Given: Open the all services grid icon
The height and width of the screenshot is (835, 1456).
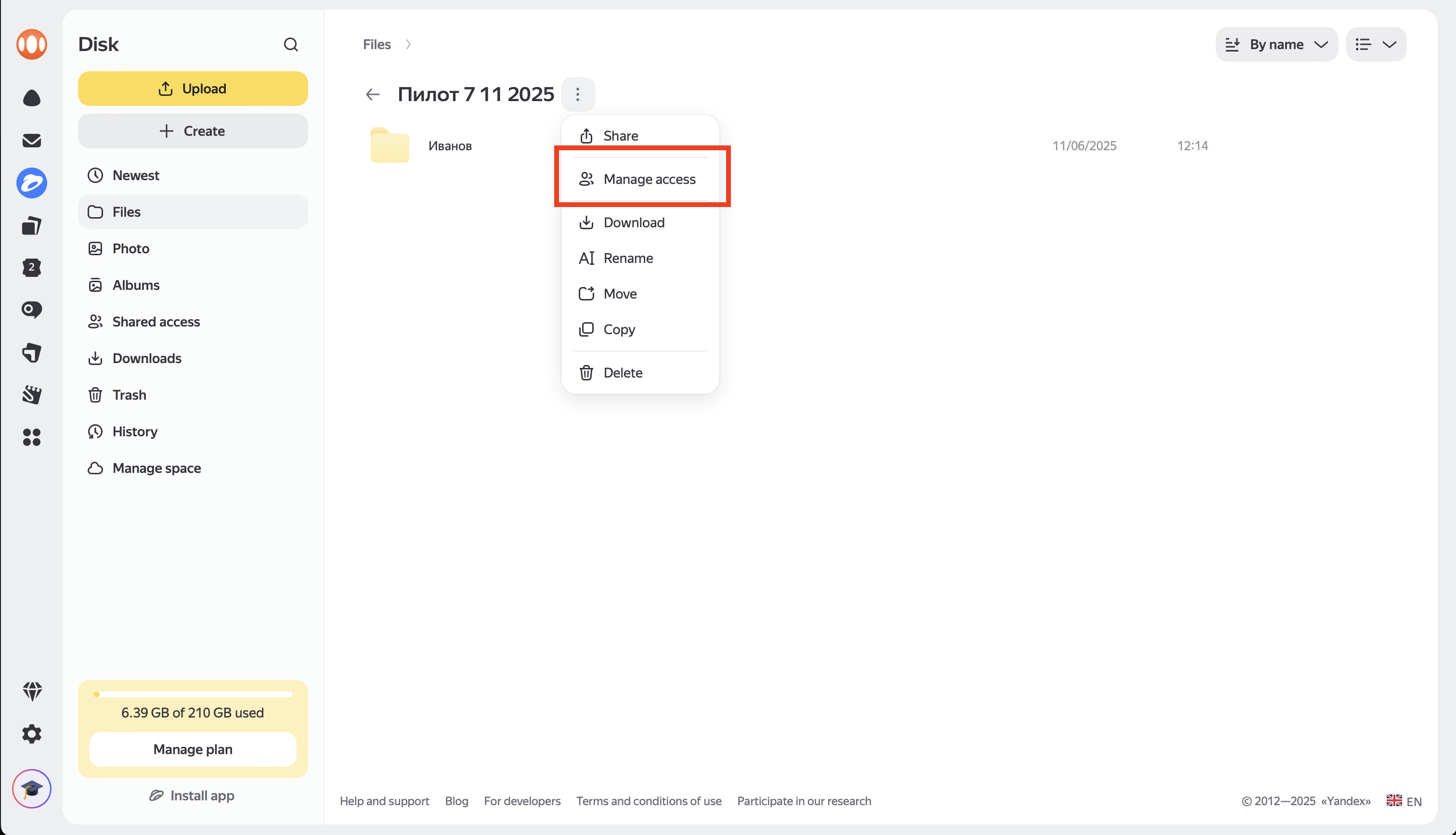Looking at the screenshot, I should coord(31,437).
